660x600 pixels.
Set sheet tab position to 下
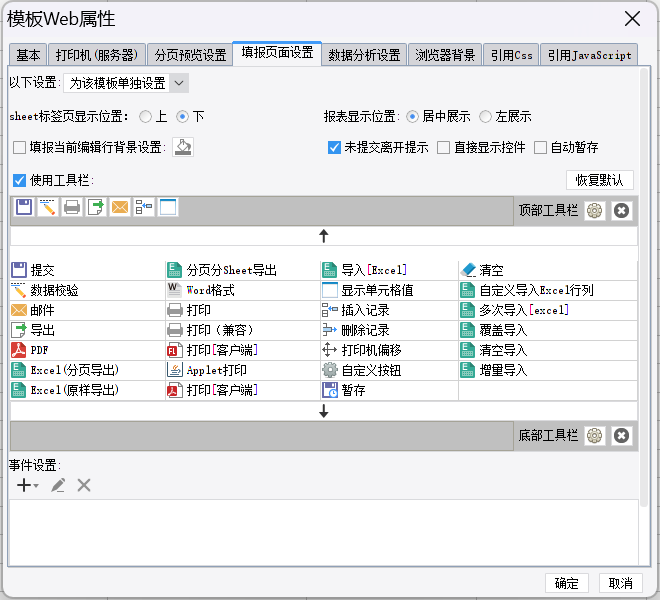182,117
